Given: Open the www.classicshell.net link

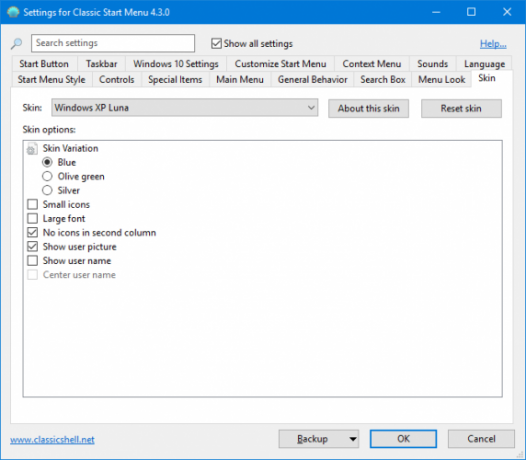Looking at the screenshot, I should tap(52, 440).
